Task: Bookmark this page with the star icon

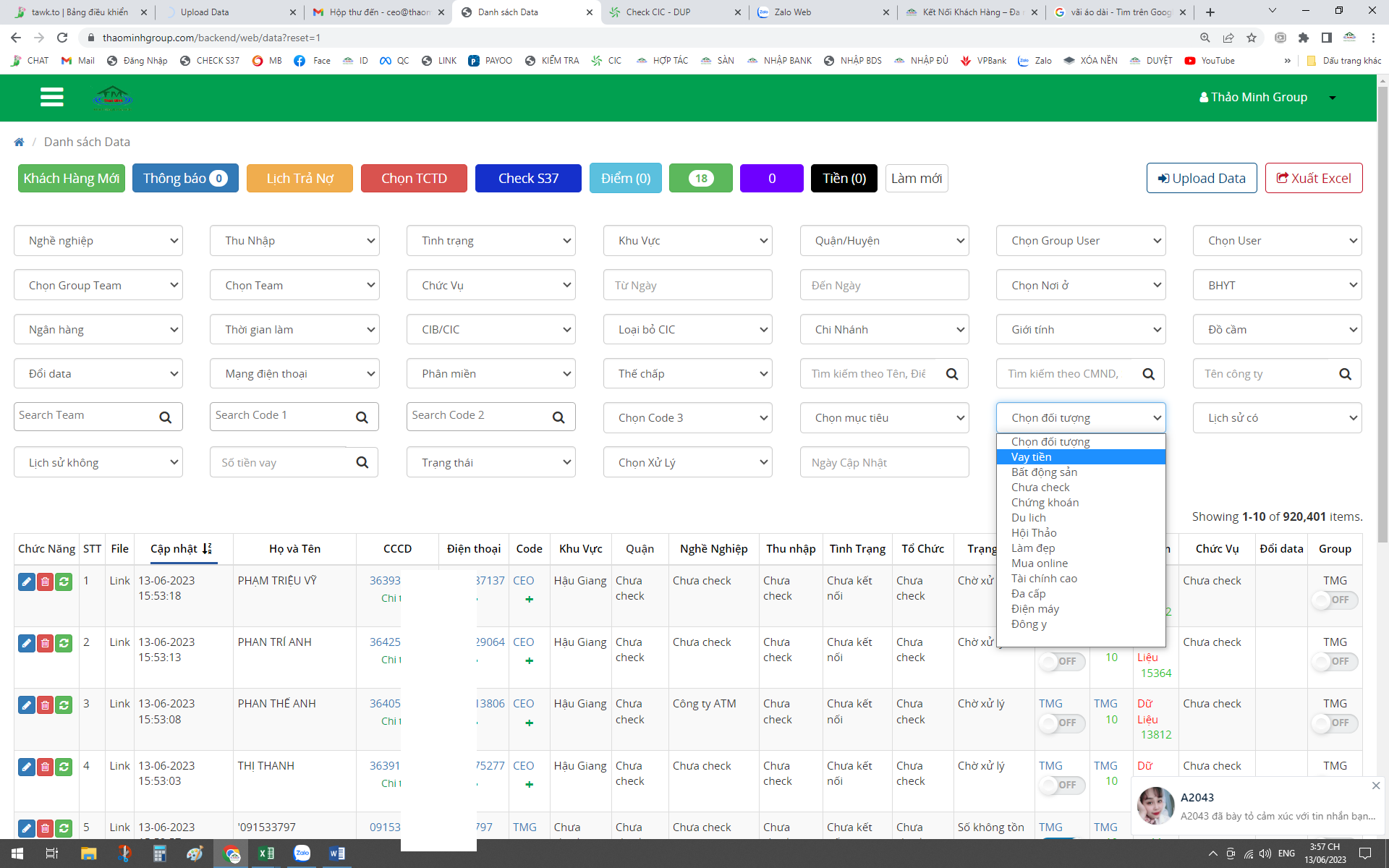Action: (x=1252, y=38)
